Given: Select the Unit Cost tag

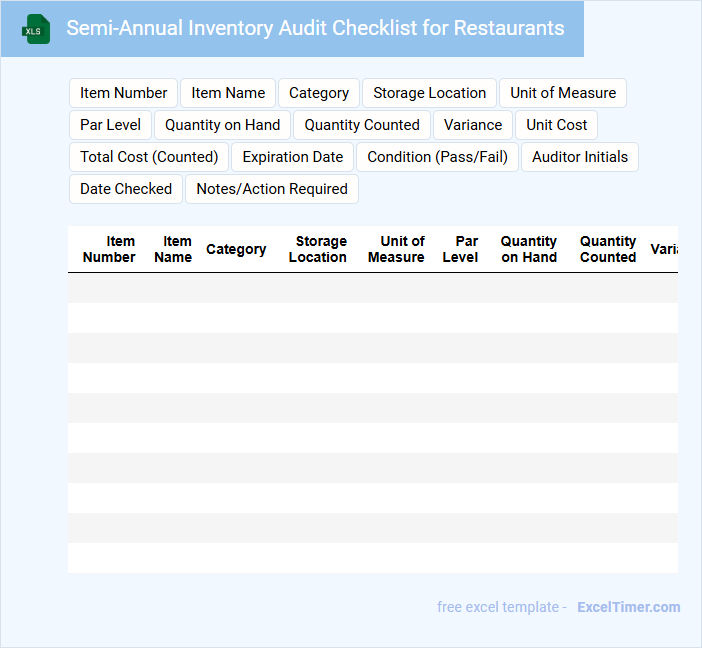Looking at the screenshot, I should [x=556, y=125].
